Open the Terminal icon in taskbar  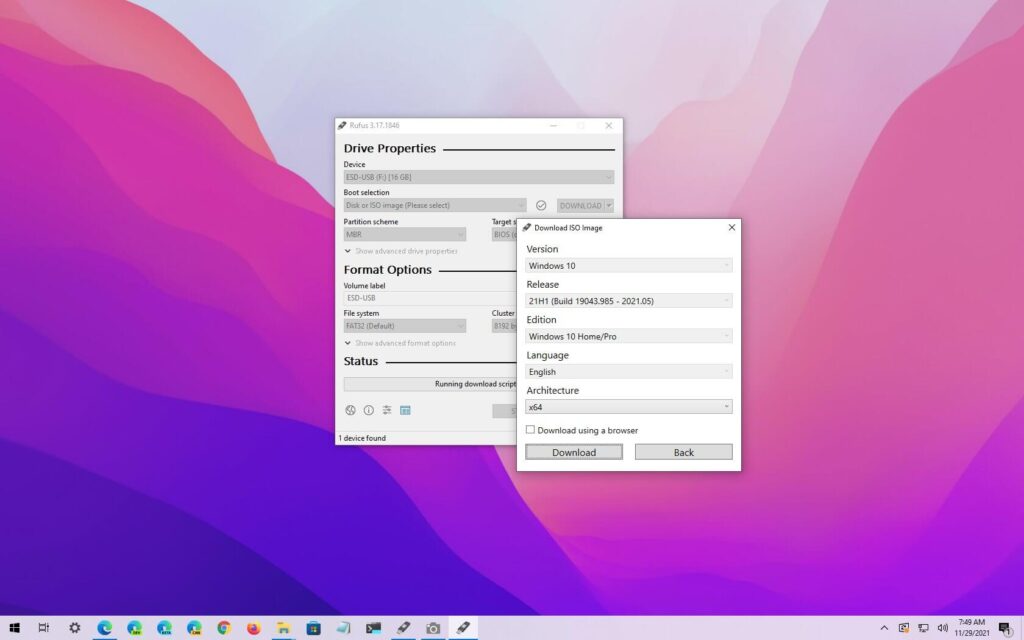(x=373, y=628)
